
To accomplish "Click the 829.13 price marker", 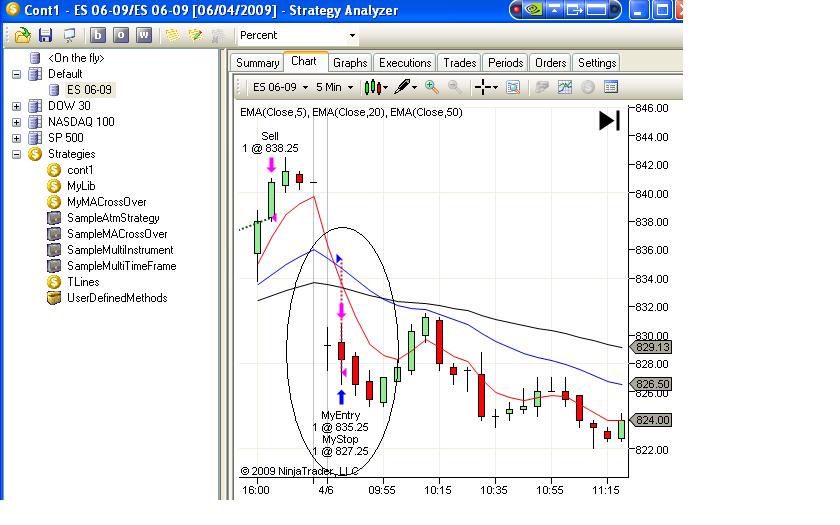I will point(651,347).
